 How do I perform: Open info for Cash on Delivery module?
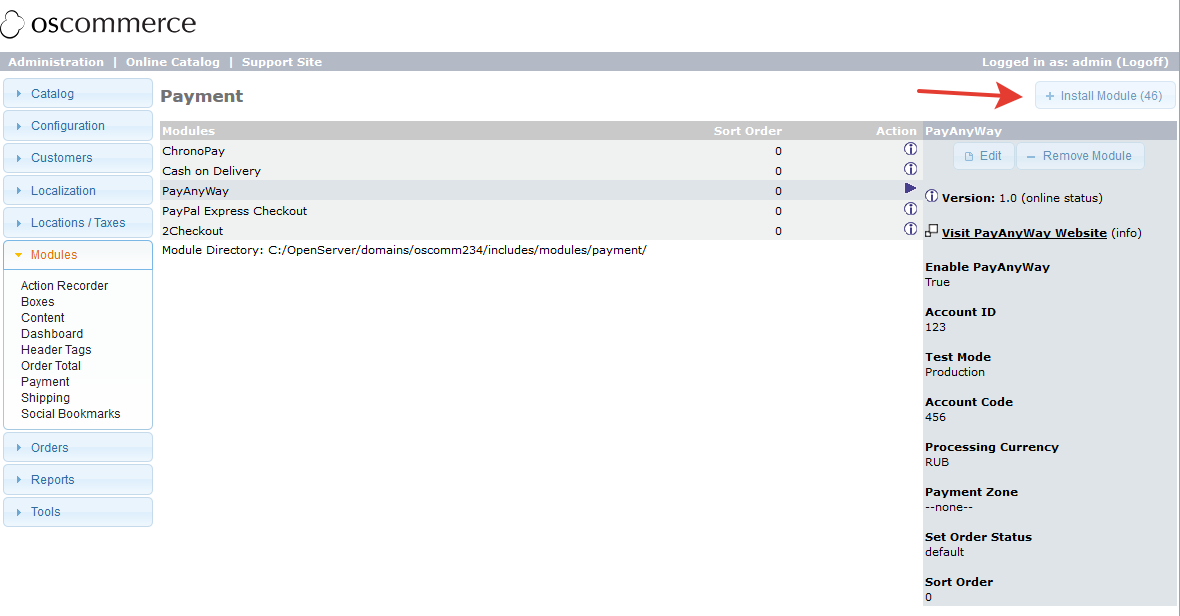coord(910,168)
